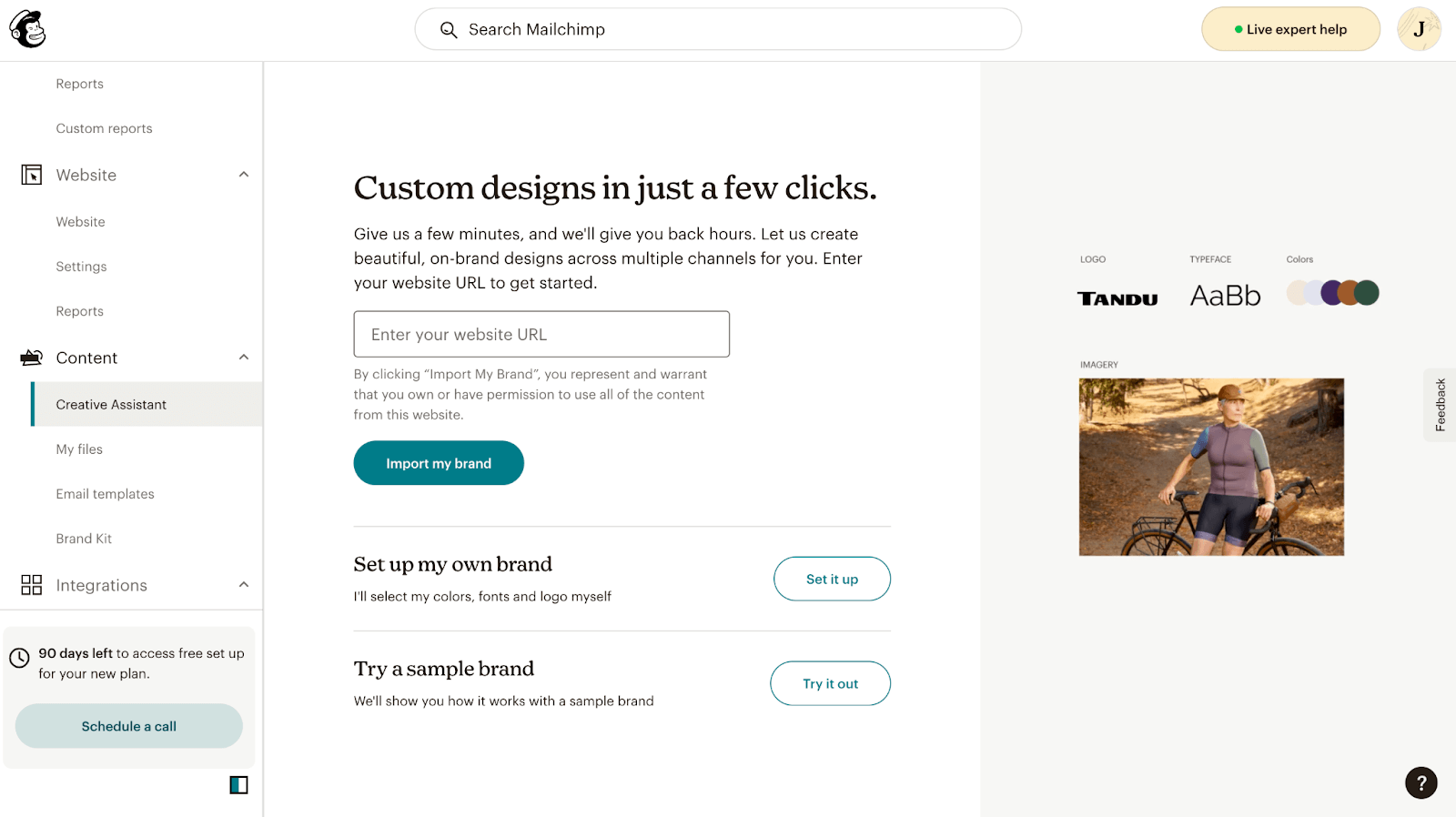Click the Integrations grid icon

pyautogui.click(x=32, y=585)
